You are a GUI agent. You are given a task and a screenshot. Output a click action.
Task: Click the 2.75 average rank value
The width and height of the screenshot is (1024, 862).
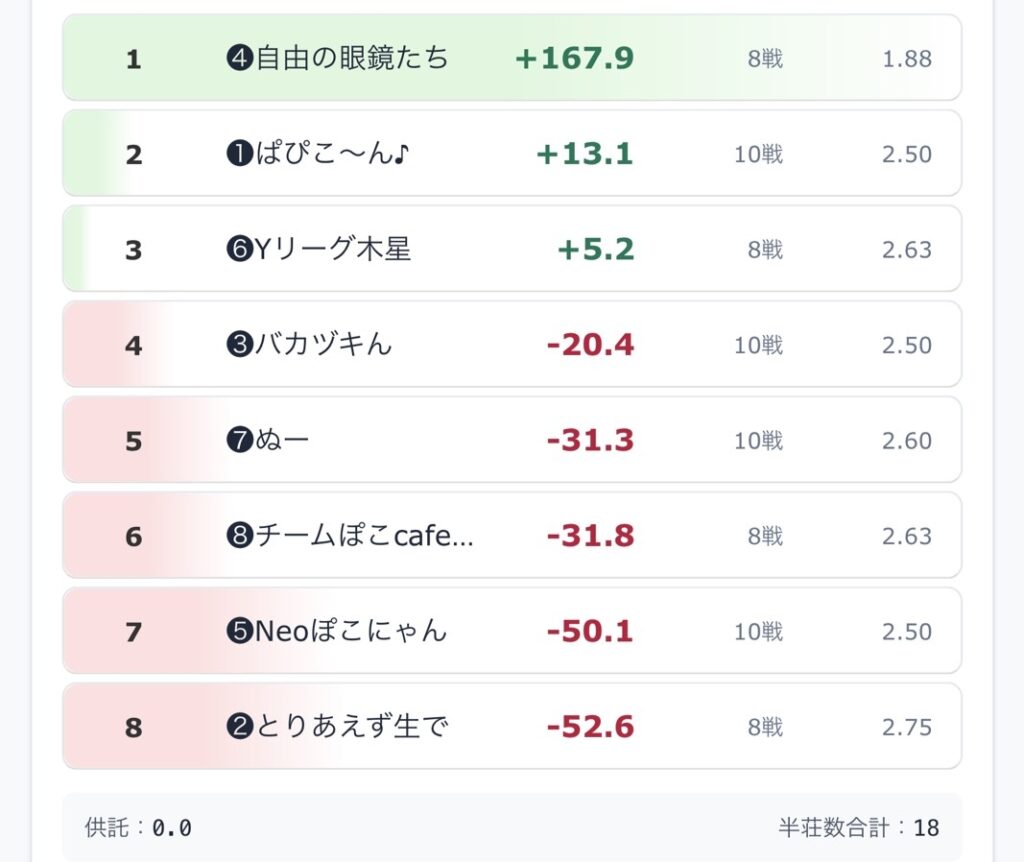906,728
